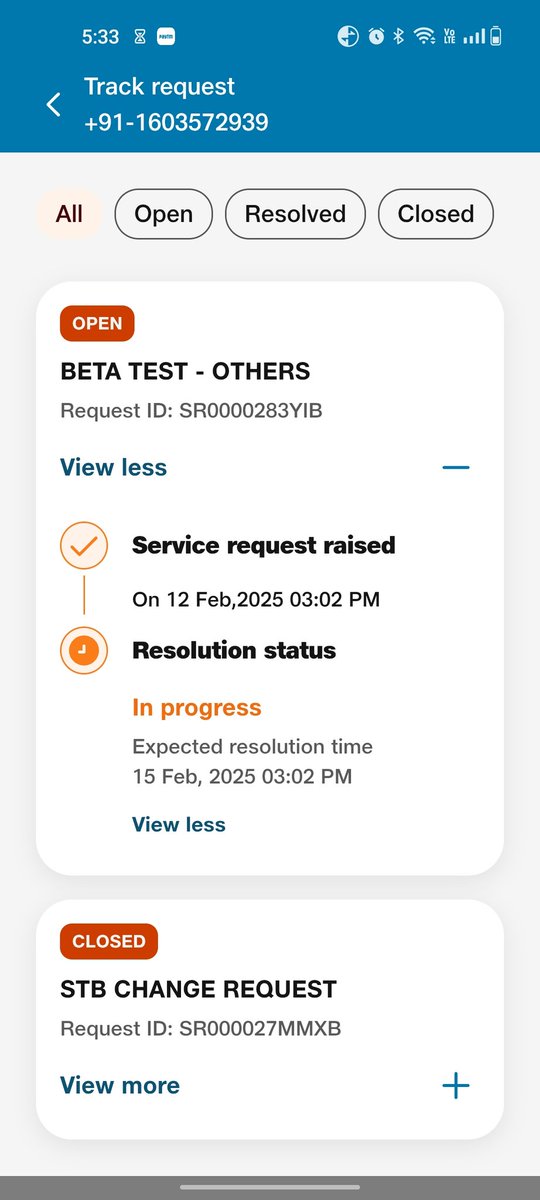Image resolution: width=540 pixels, height=1200 pixels.
Task: Filter requests by Open
Action: click(163, 214)
